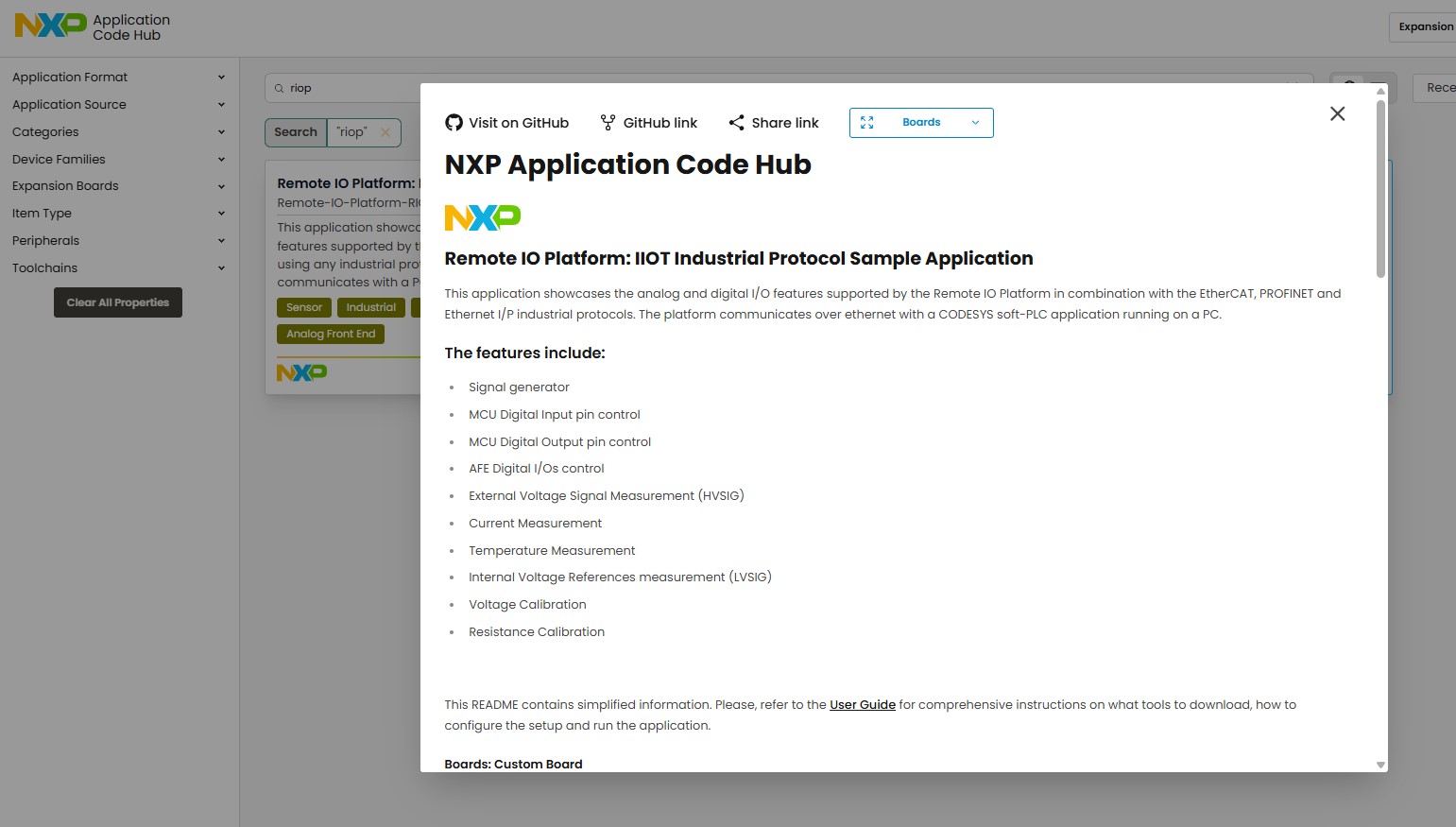1456x827 pixels.
Task: Open the User Guide hyperlink
Action: (x=863, y=705)
